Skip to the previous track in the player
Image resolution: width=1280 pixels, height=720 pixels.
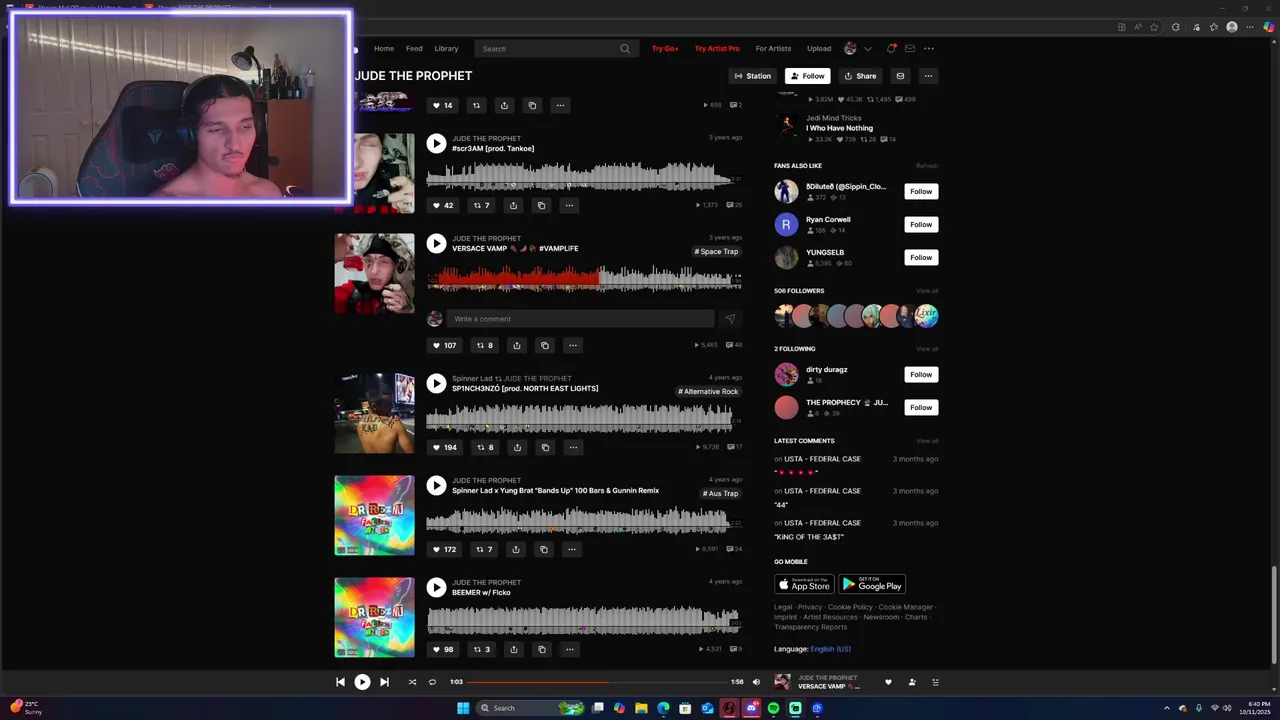[340, 682]
